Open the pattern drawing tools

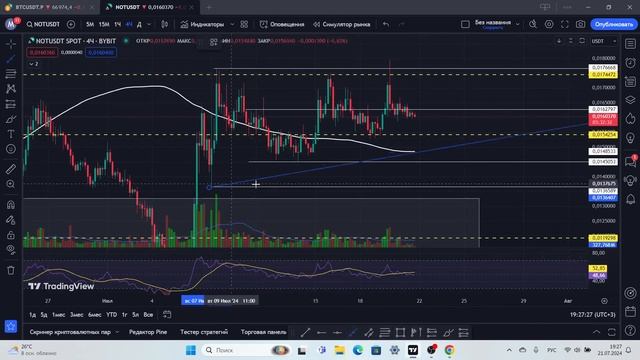[11, 89]
